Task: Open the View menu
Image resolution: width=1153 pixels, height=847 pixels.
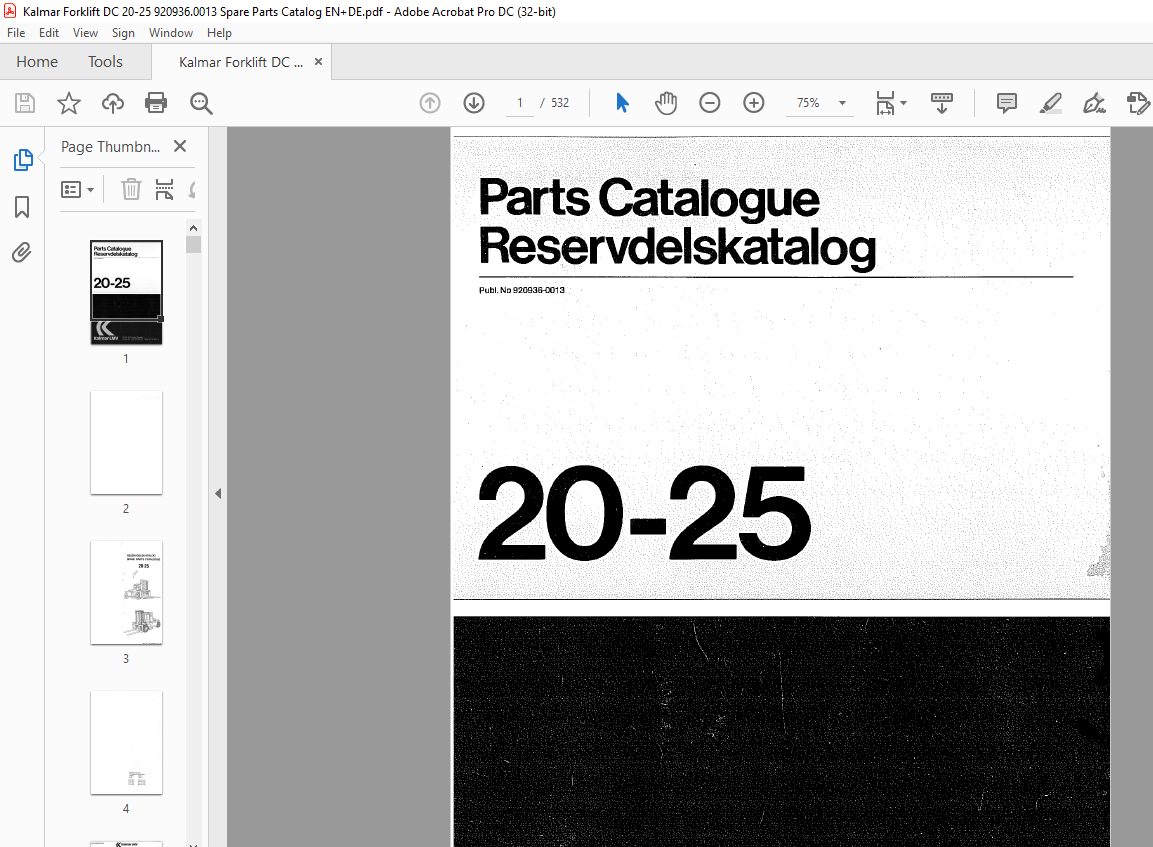Action: pos(85,32)
